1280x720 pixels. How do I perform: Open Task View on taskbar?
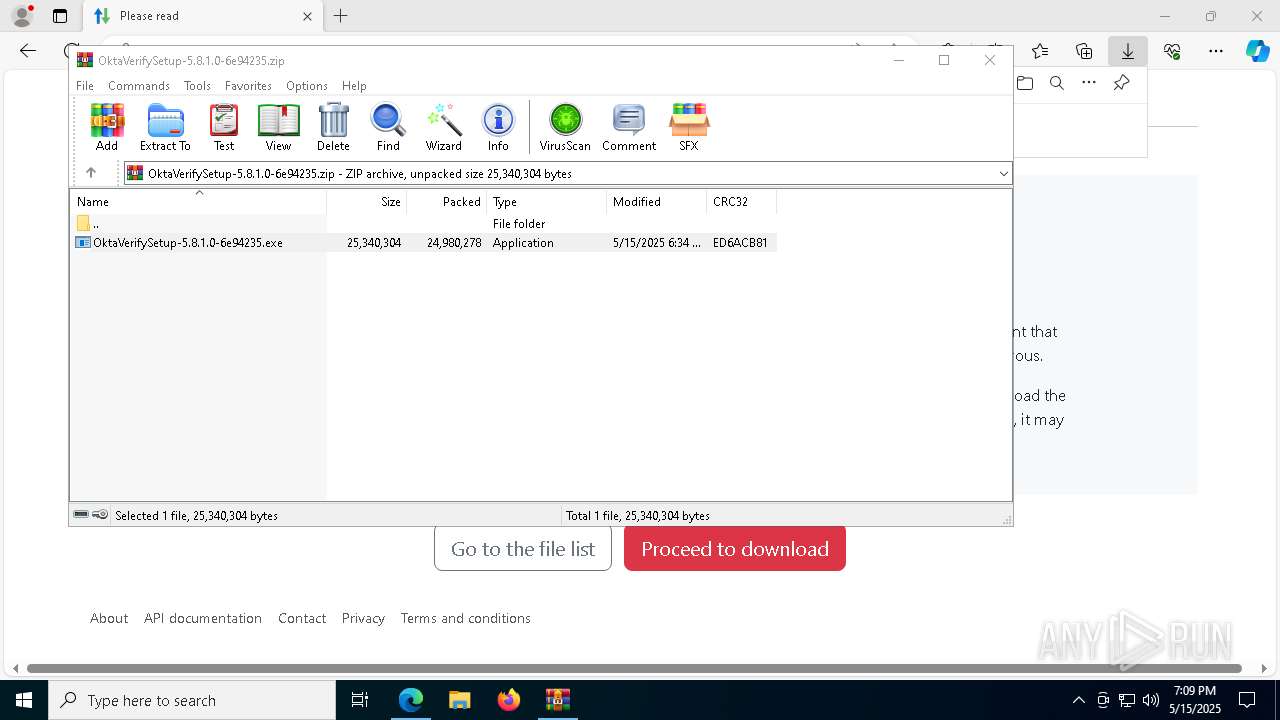(360, 700)
